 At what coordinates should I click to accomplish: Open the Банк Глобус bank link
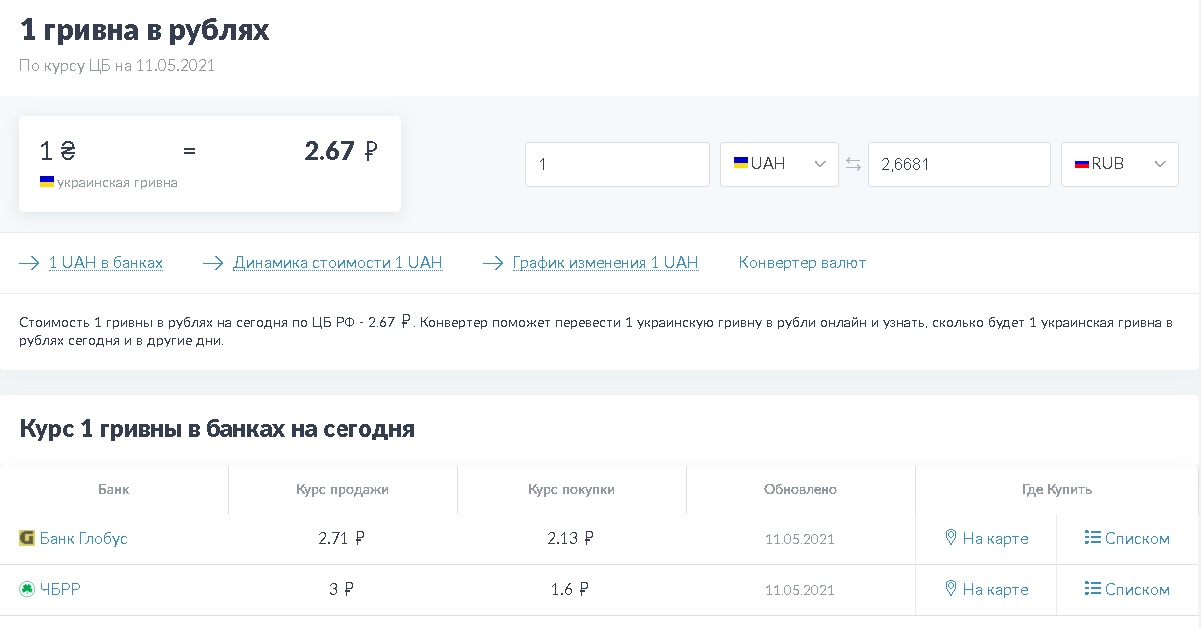(84, 538)
